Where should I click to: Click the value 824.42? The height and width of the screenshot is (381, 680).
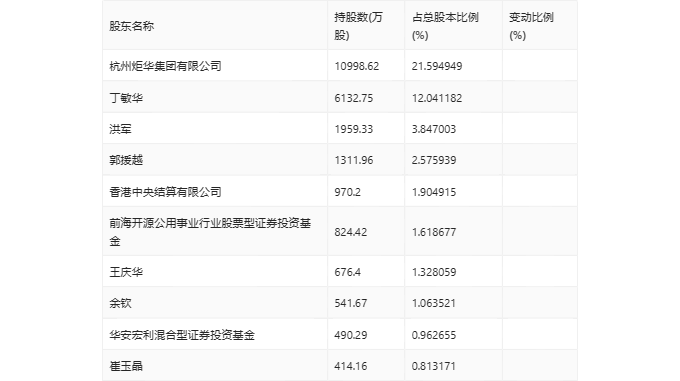350,232
